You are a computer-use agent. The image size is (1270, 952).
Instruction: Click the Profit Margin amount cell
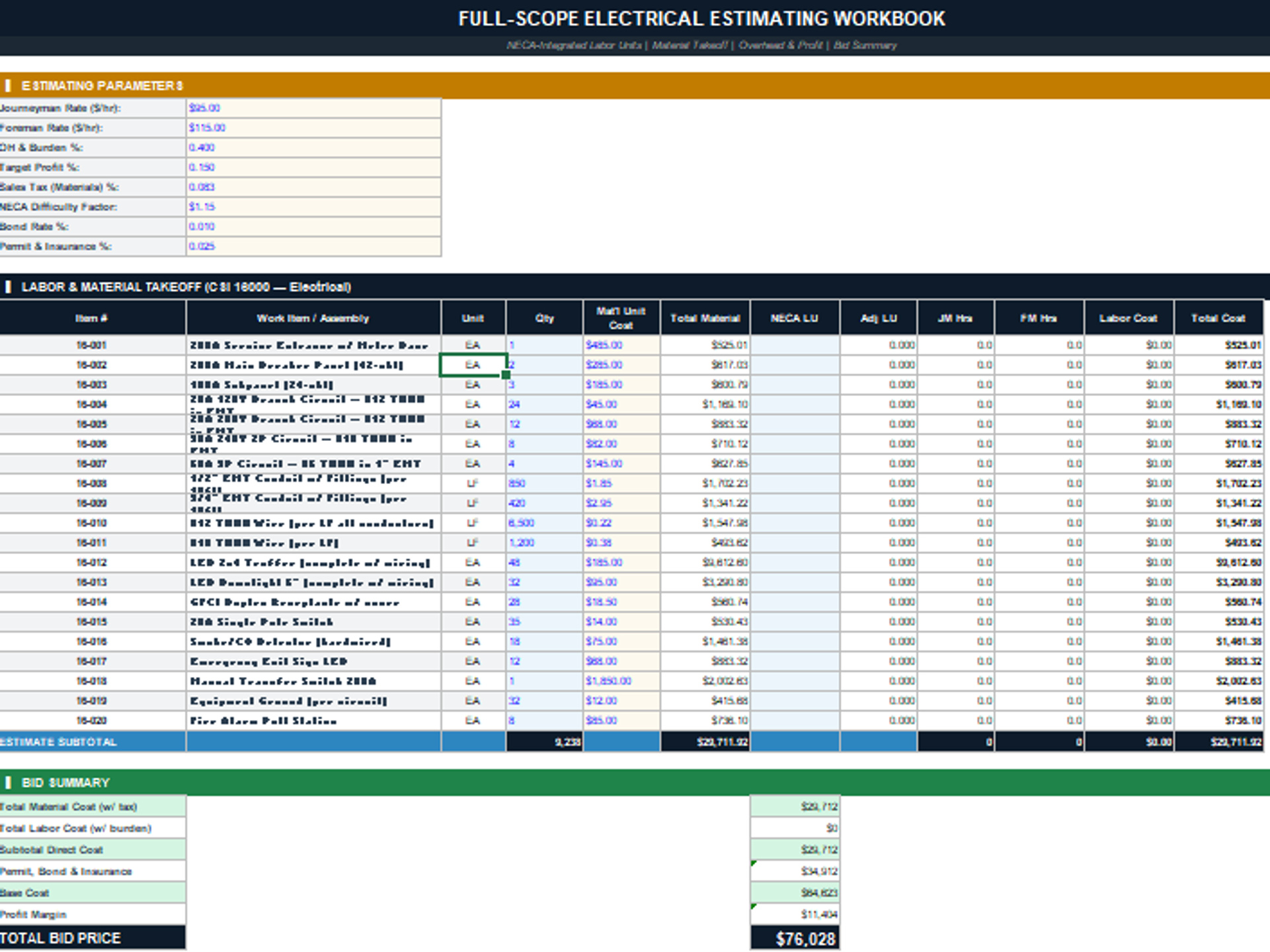point(795,914)
